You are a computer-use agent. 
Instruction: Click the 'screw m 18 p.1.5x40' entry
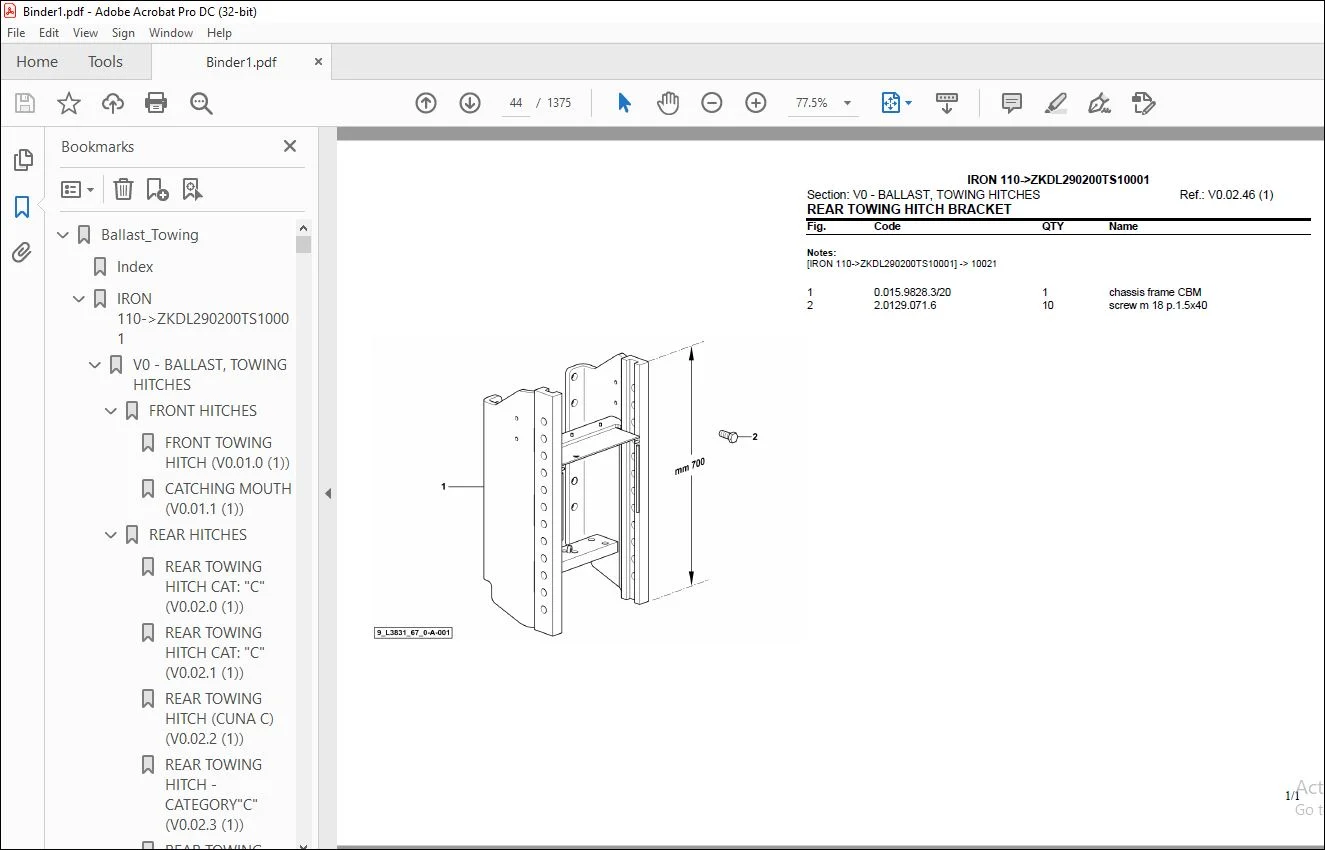point(1158,306)
